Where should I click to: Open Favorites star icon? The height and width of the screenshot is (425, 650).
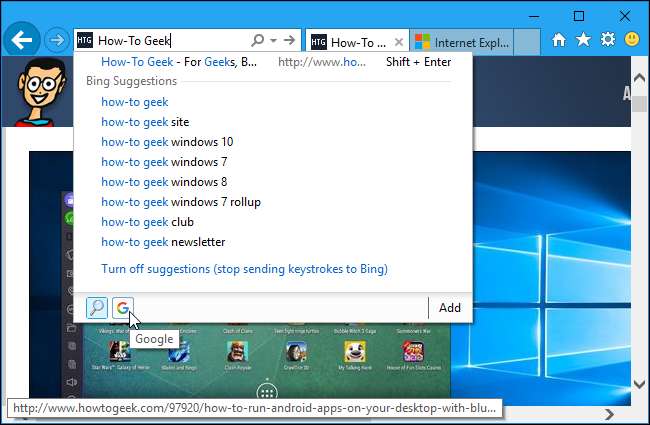[x=583, y=40]
